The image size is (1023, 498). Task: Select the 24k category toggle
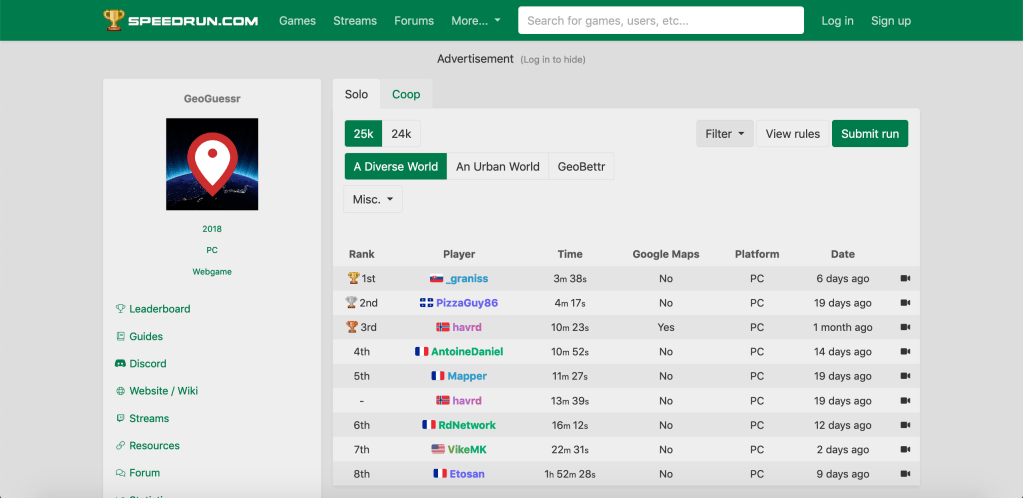pyautogui.click(x=401, y=134)
